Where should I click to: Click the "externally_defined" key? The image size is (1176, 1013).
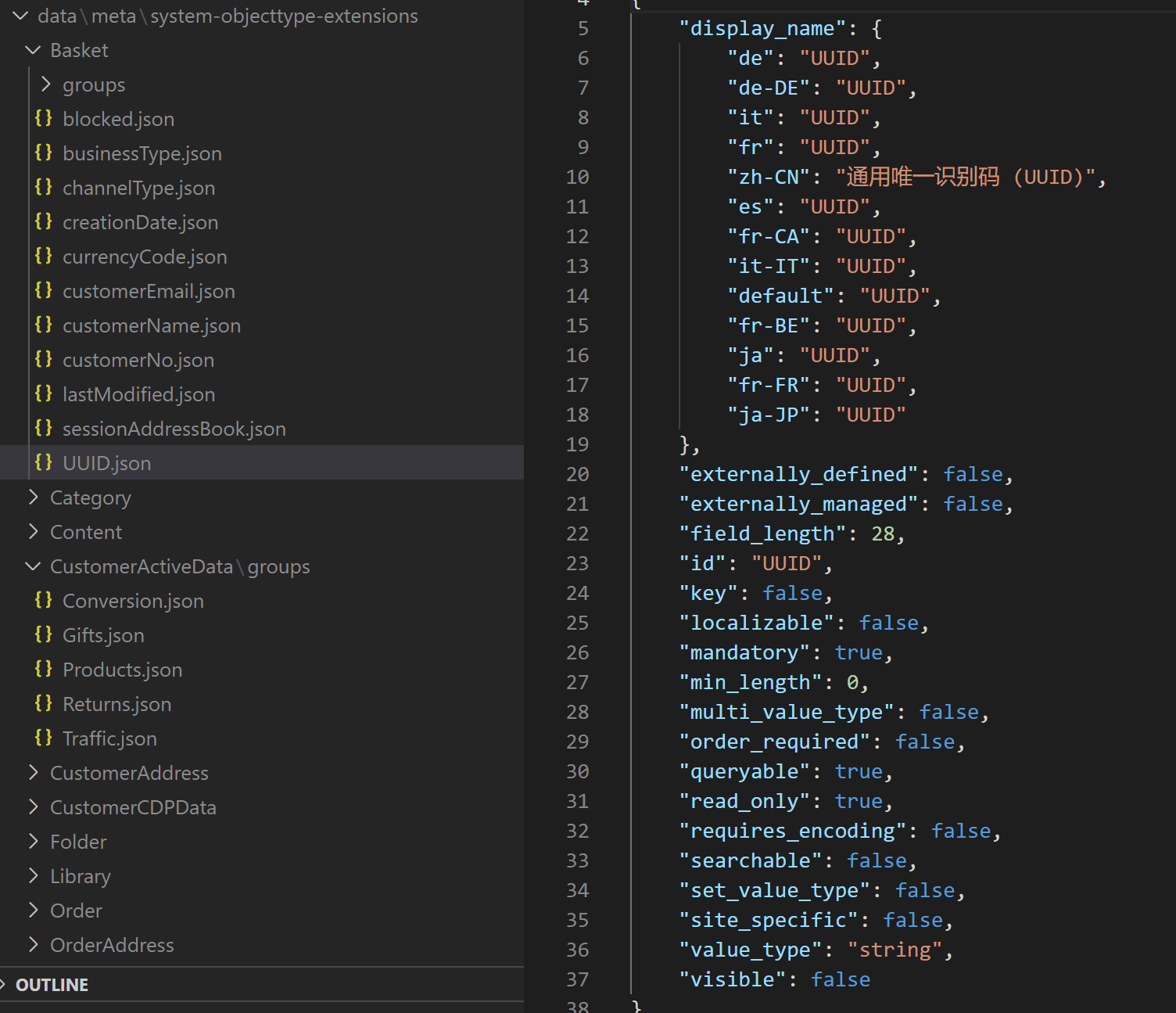pos(798,474)
